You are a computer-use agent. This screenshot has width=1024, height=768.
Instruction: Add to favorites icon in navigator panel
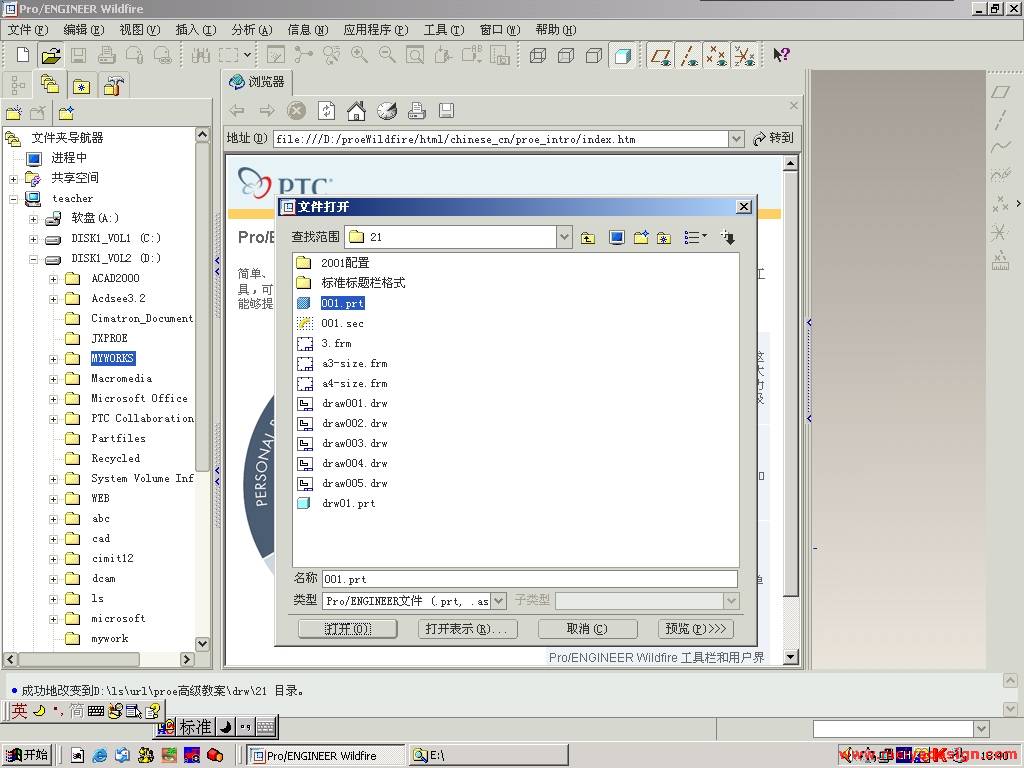point(66,113)
